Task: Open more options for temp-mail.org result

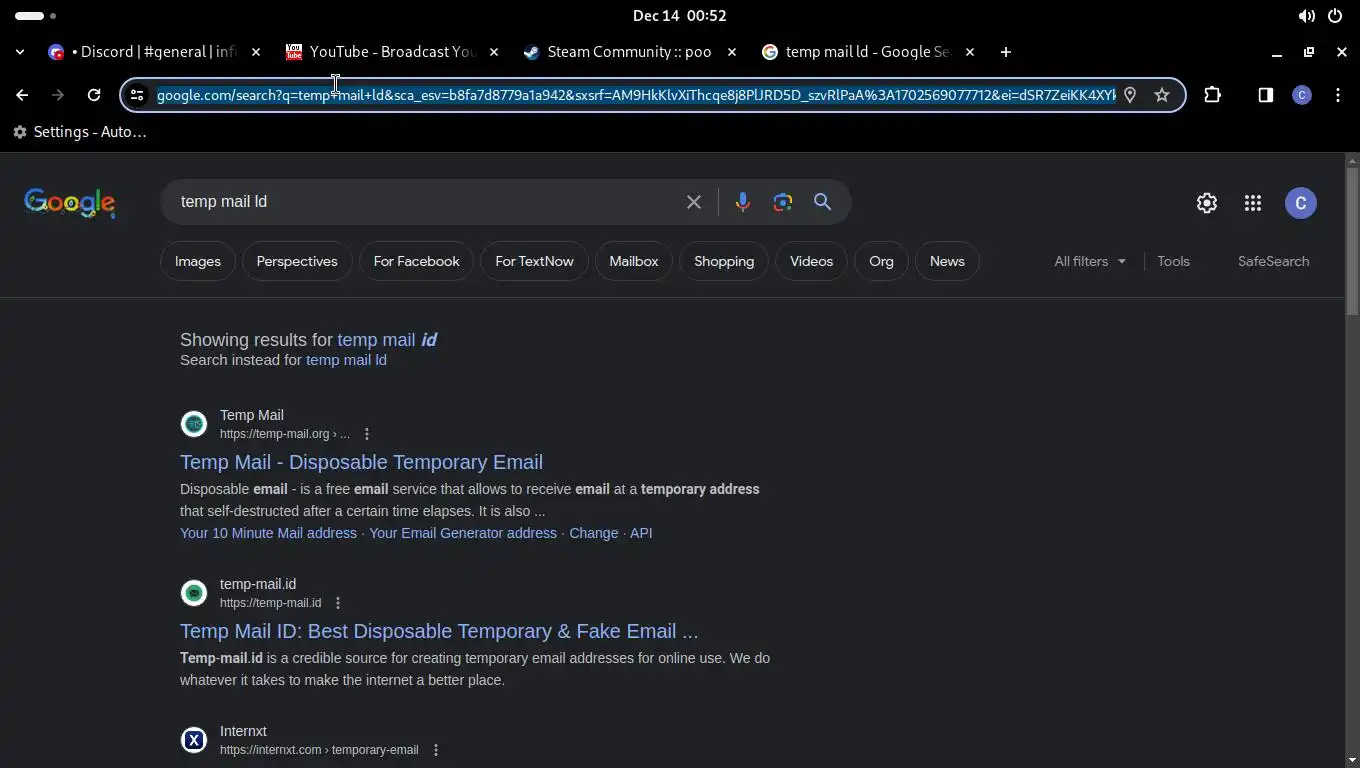Action: pos(367,434)
